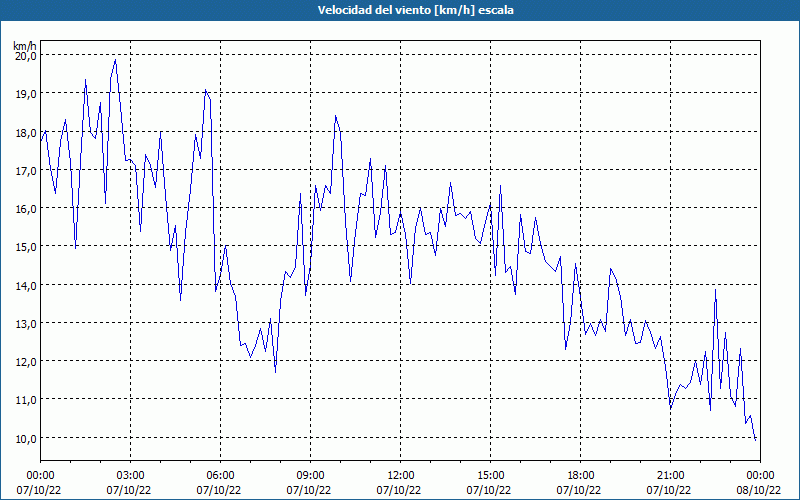Click the 17,0 y-axis label
The image size is (800, 500).
[26, 170]
